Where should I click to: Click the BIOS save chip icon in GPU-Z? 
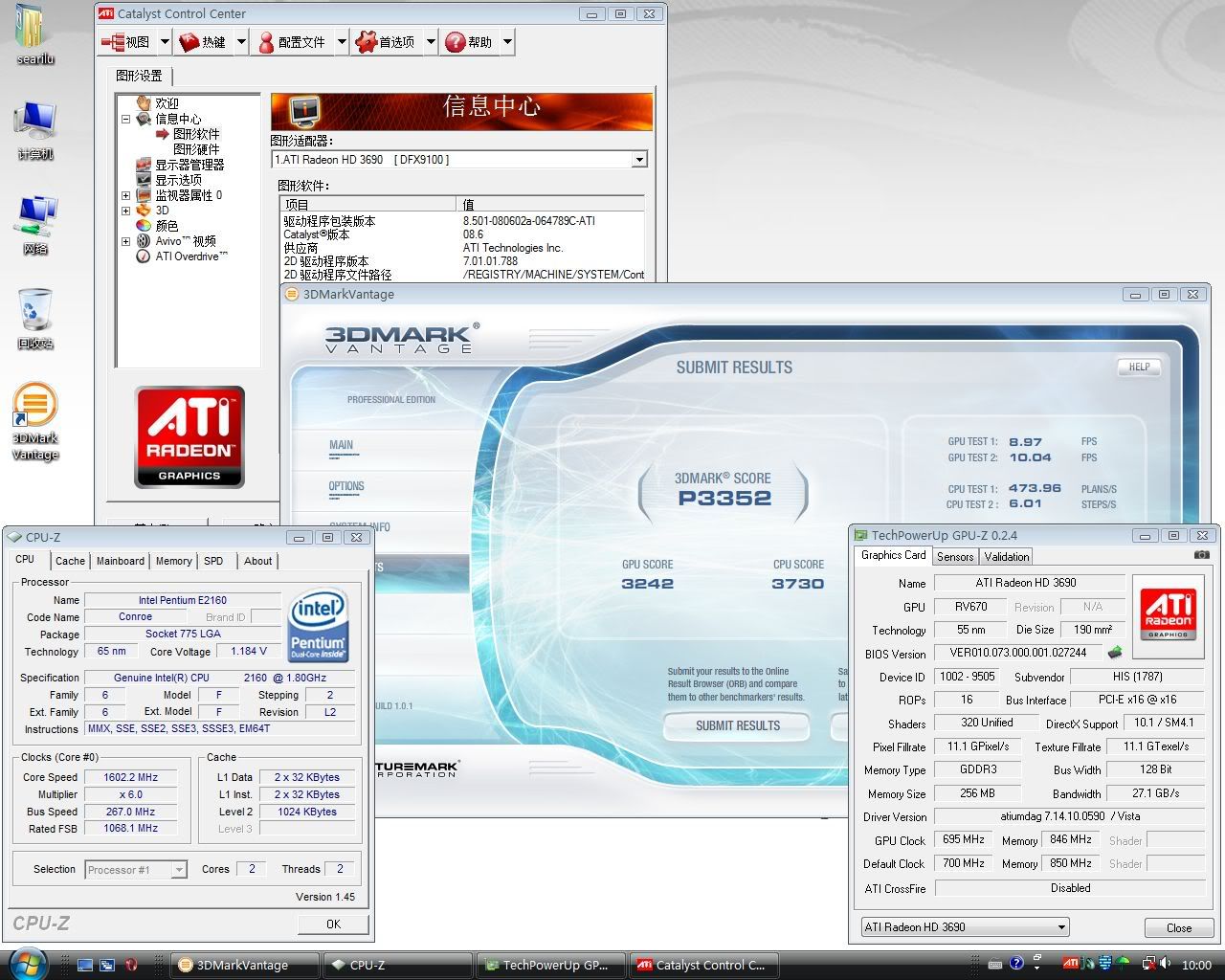point(1115,653)
